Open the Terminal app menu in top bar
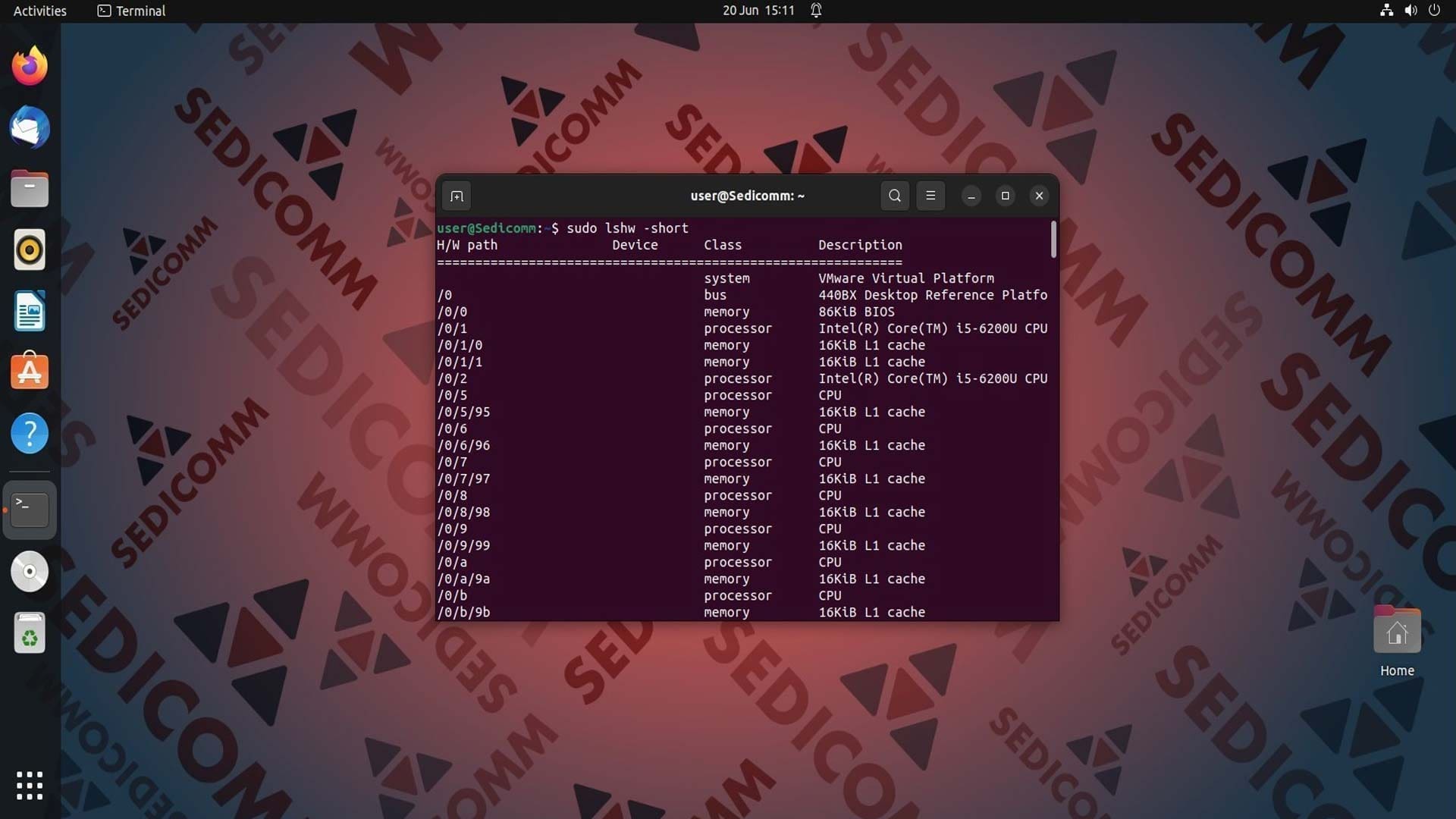The image size is (1456, 819). (131, 11)
